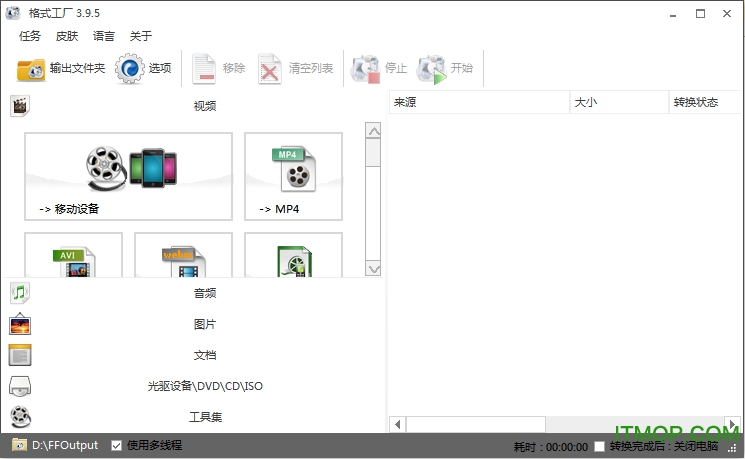Open the 任务 menu

30,36
